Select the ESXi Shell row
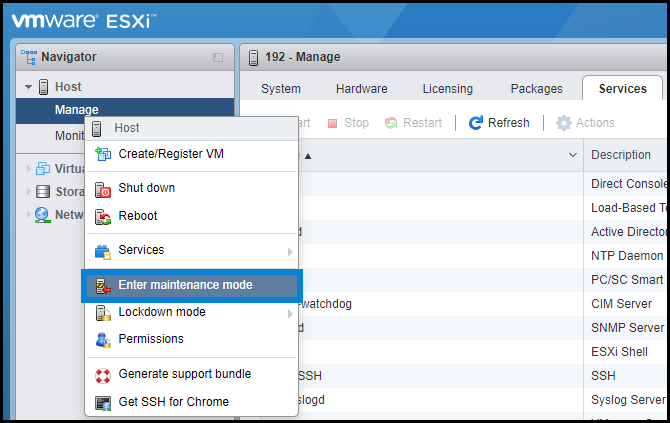The width and height of the screenshot is (670, 423). point(483,352)
